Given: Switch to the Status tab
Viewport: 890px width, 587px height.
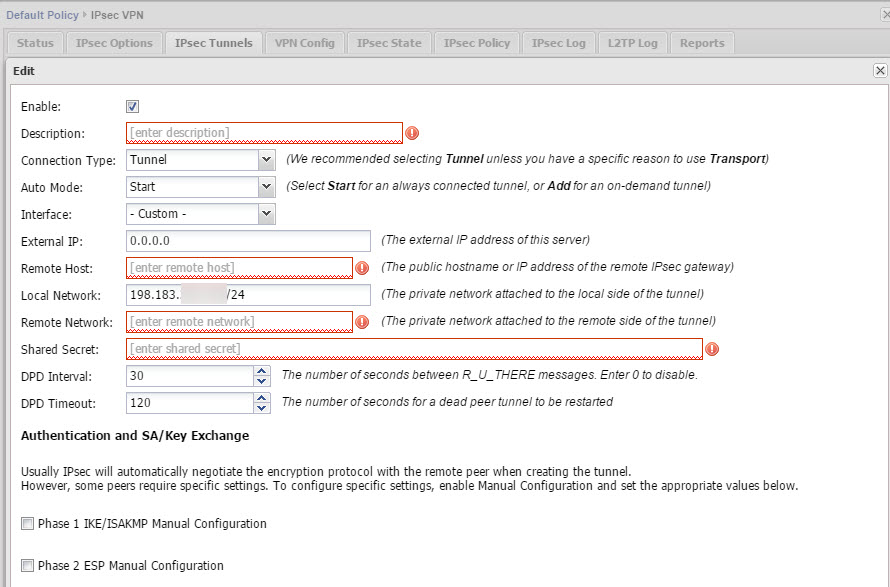Looking at the screenshot, I should 35,42.
